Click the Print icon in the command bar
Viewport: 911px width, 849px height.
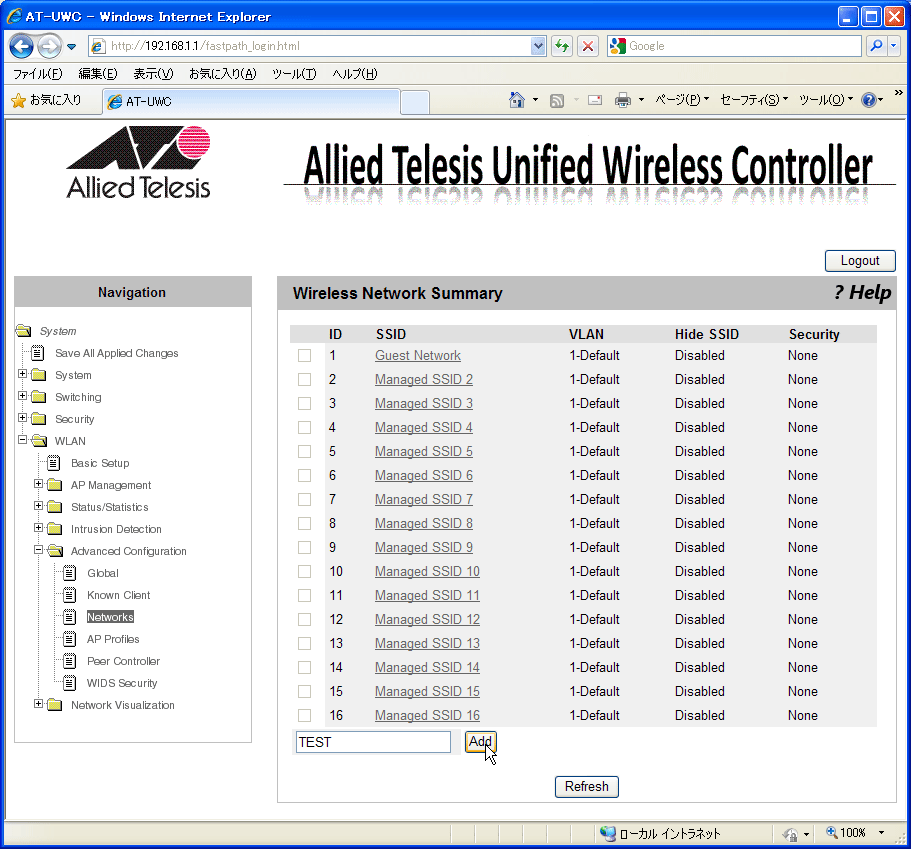tap(623, 101)
